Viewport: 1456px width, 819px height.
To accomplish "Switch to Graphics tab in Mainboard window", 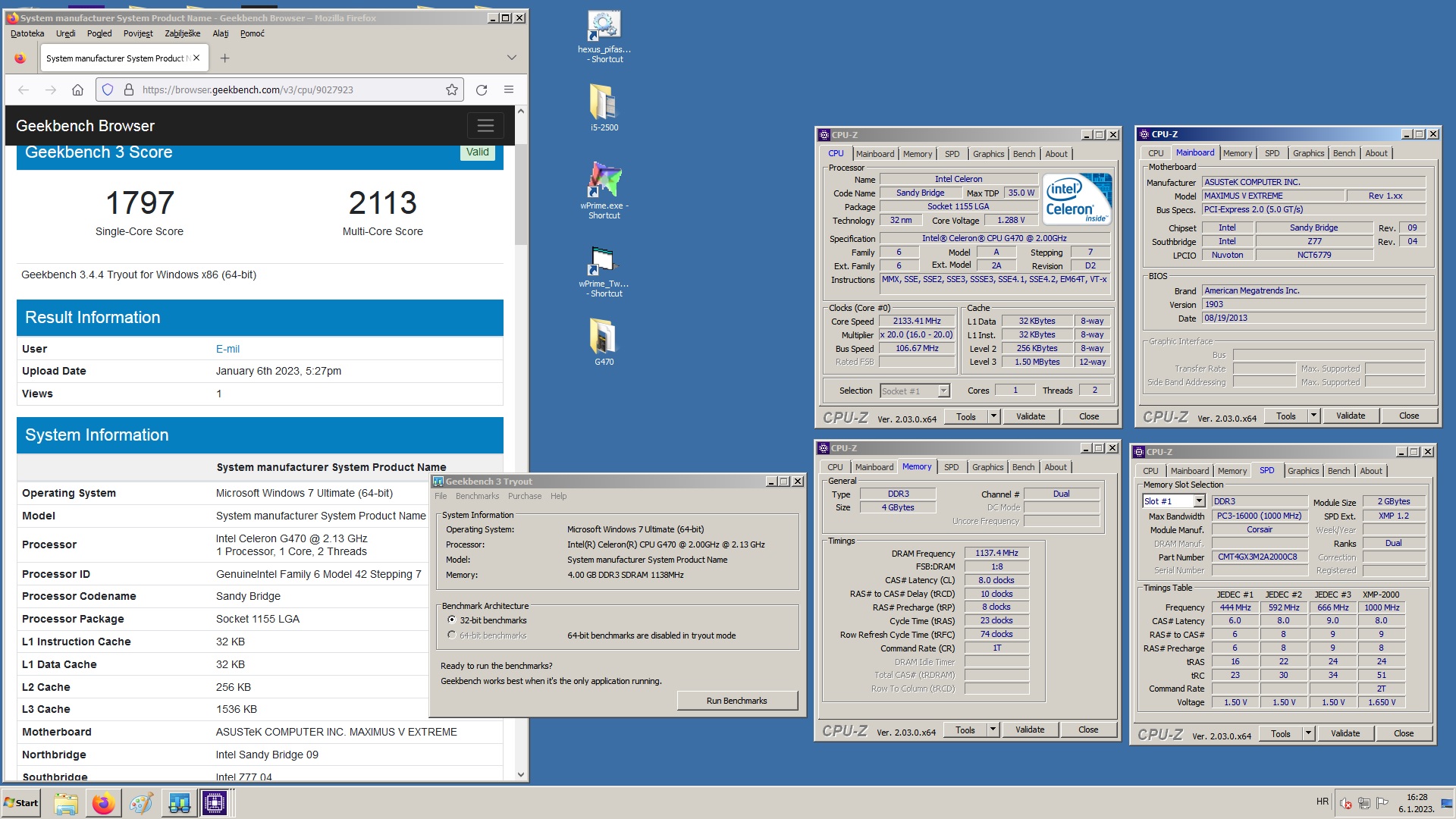I will (1308, 153).
